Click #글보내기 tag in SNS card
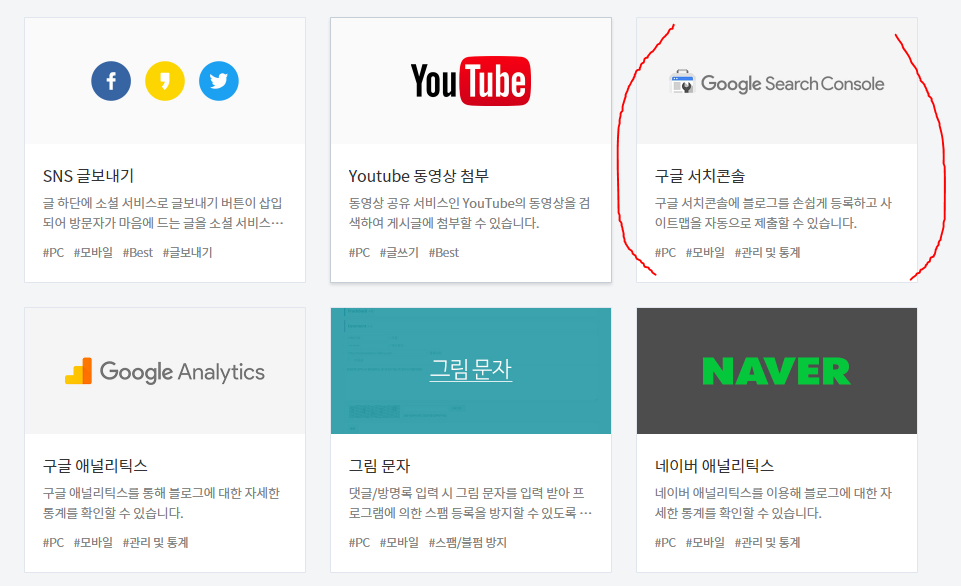The image size is (961, 586). tap(188, 253)
